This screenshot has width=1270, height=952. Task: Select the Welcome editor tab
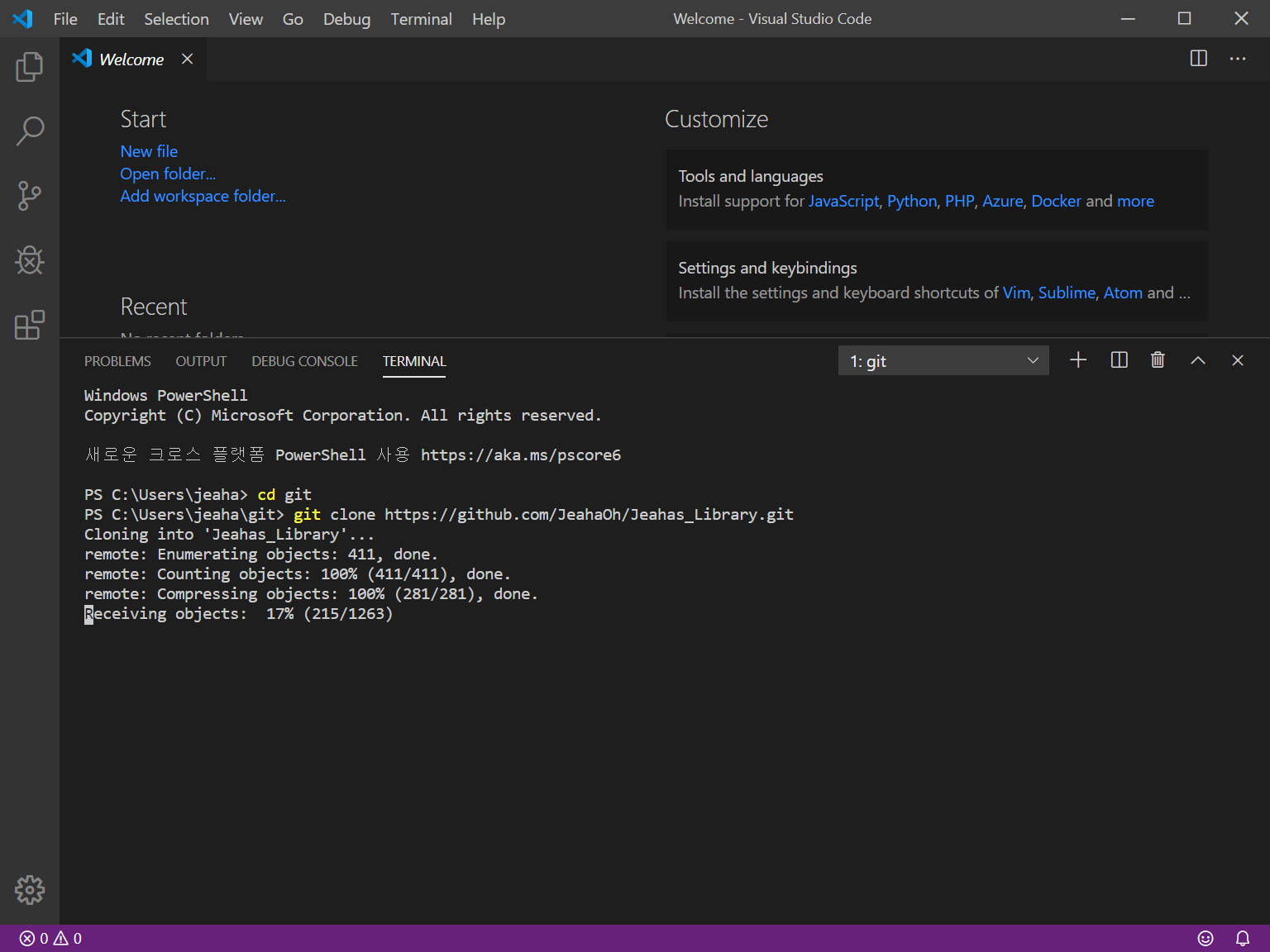(x=132, y=59)
